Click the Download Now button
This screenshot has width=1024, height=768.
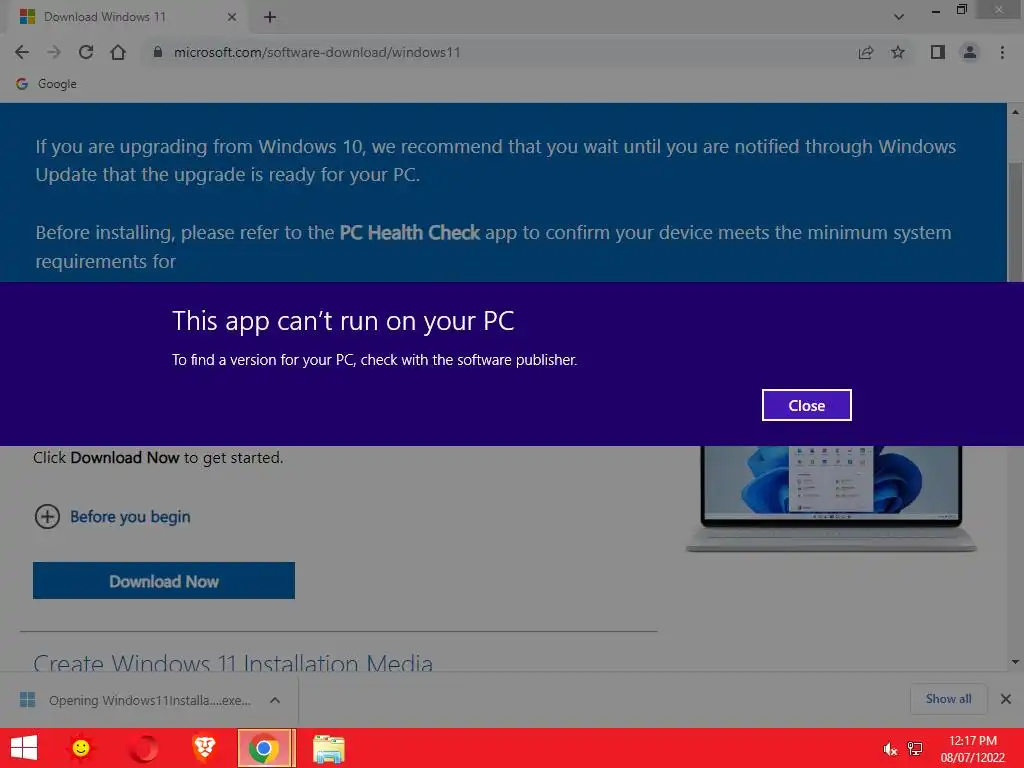coord(164,581)
